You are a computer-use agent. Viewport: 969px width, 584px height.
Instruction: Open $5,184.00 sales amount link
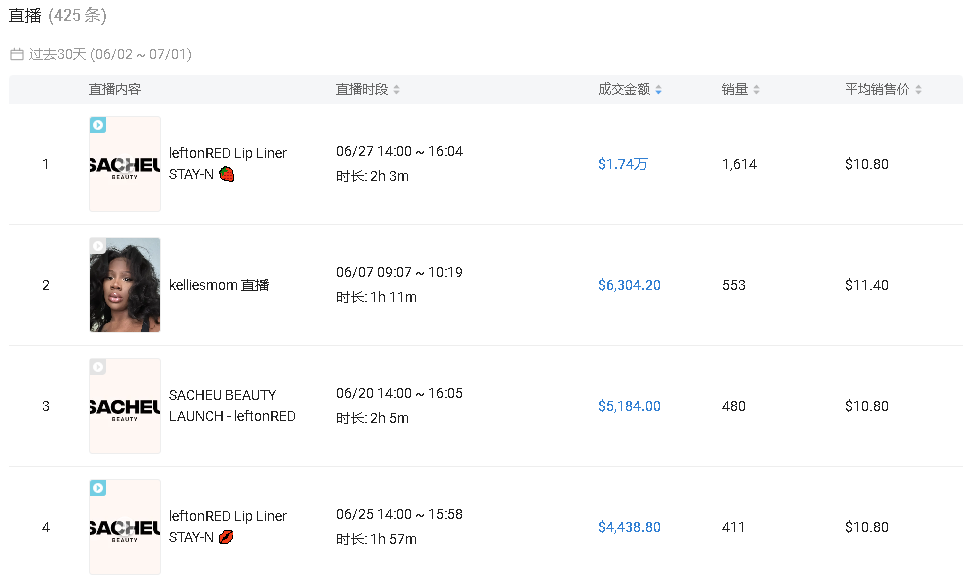pos(629,406)
